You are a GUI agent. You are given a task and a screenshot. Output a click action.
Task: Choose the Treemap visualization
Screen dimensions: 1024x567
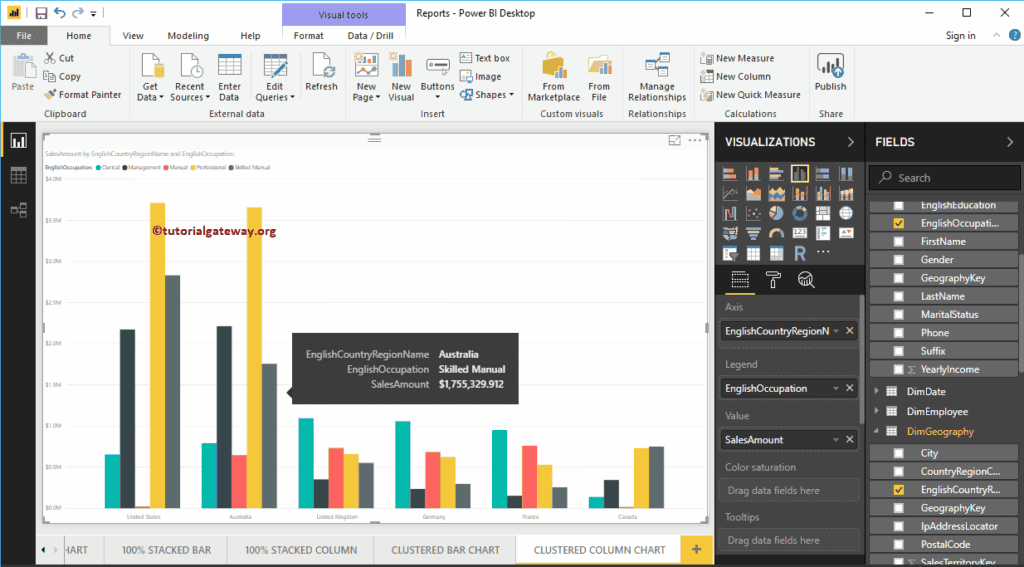tap(823, 213)
